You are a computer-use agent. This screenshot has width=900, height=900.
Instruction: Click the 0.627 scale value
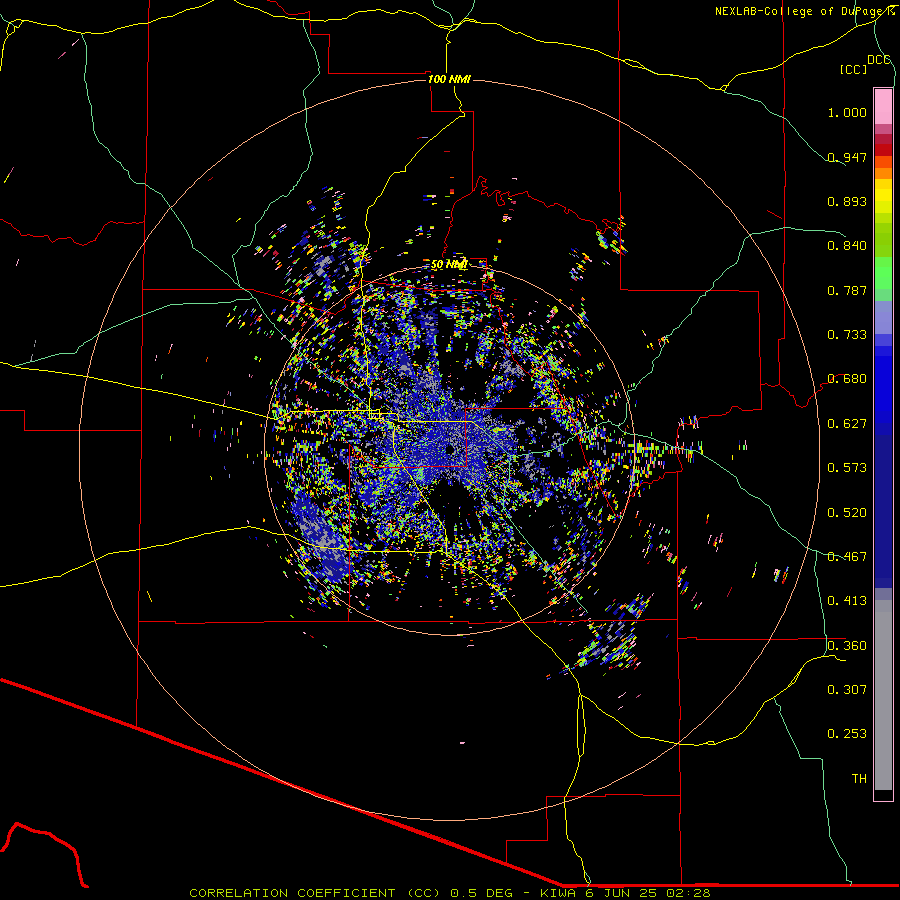coord(847,424)
